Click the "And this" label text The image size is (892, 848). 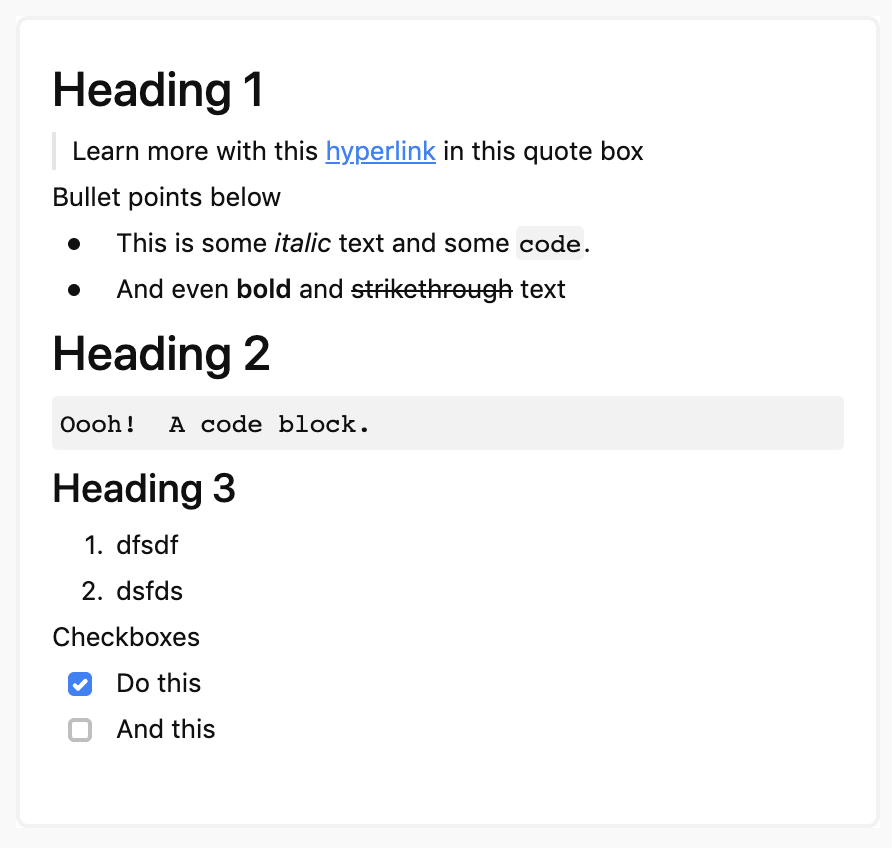click(x=166, y=729)
